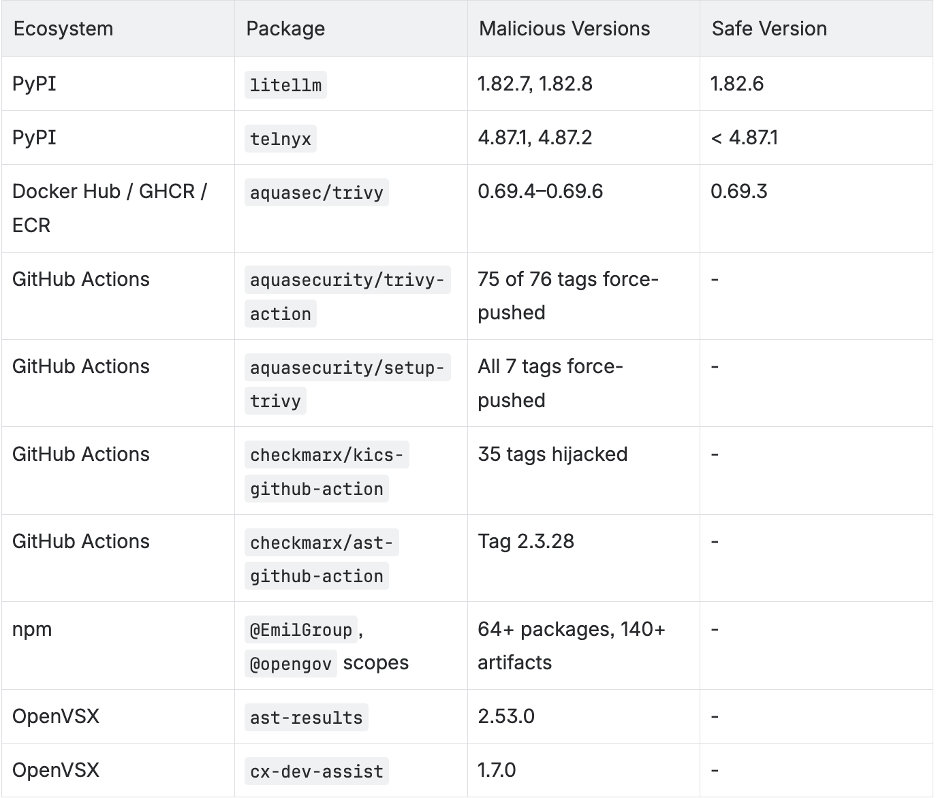Click the Tag 2.3.28 cell
Image resolution: width=936 pixels, height=798 pixels.
[526, 542]
